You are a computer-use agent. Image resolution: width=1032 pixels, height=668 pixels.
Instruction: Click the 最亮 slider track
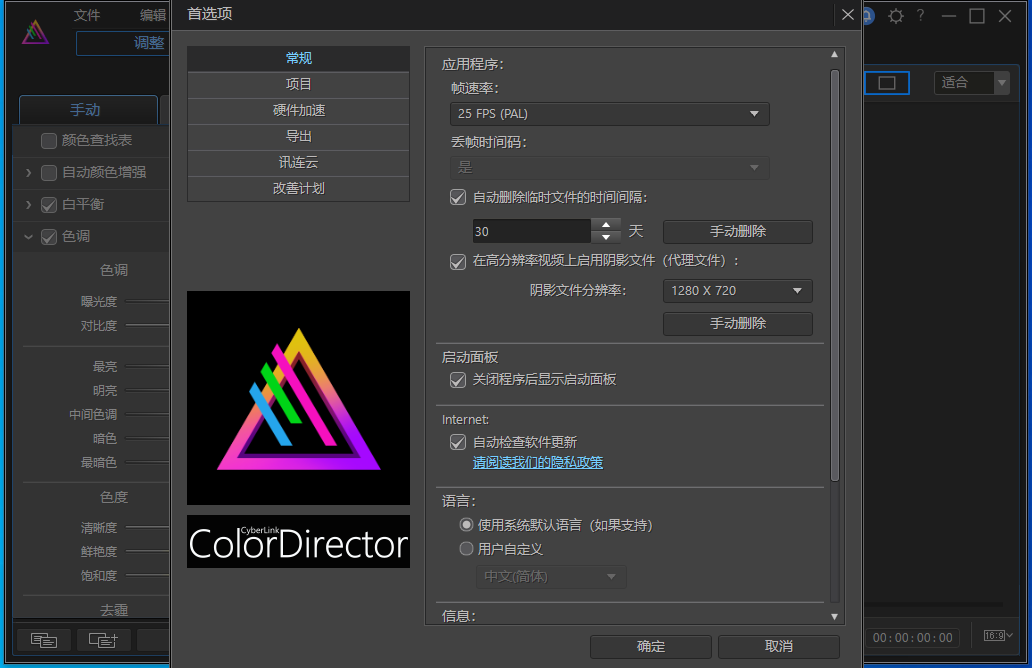(x=147, y=366)
